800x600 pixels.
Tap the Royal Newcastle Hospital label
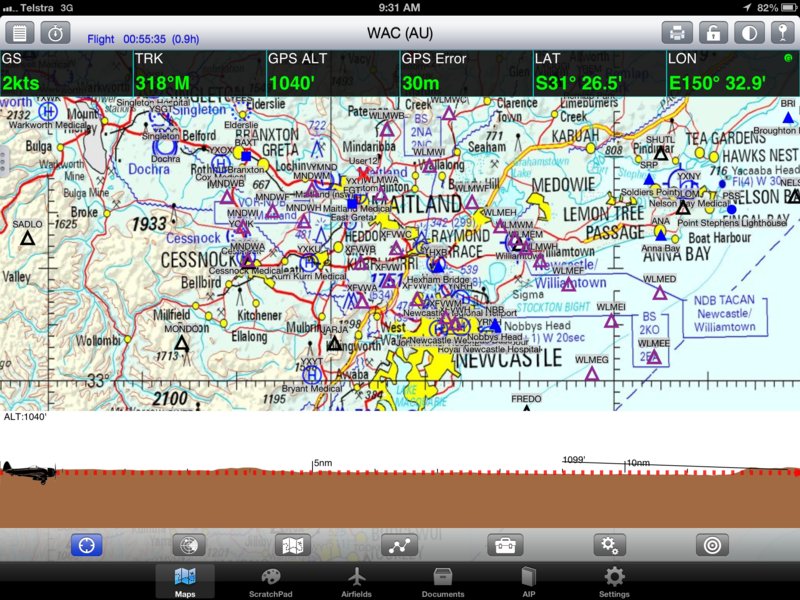(x=489, y=349)
